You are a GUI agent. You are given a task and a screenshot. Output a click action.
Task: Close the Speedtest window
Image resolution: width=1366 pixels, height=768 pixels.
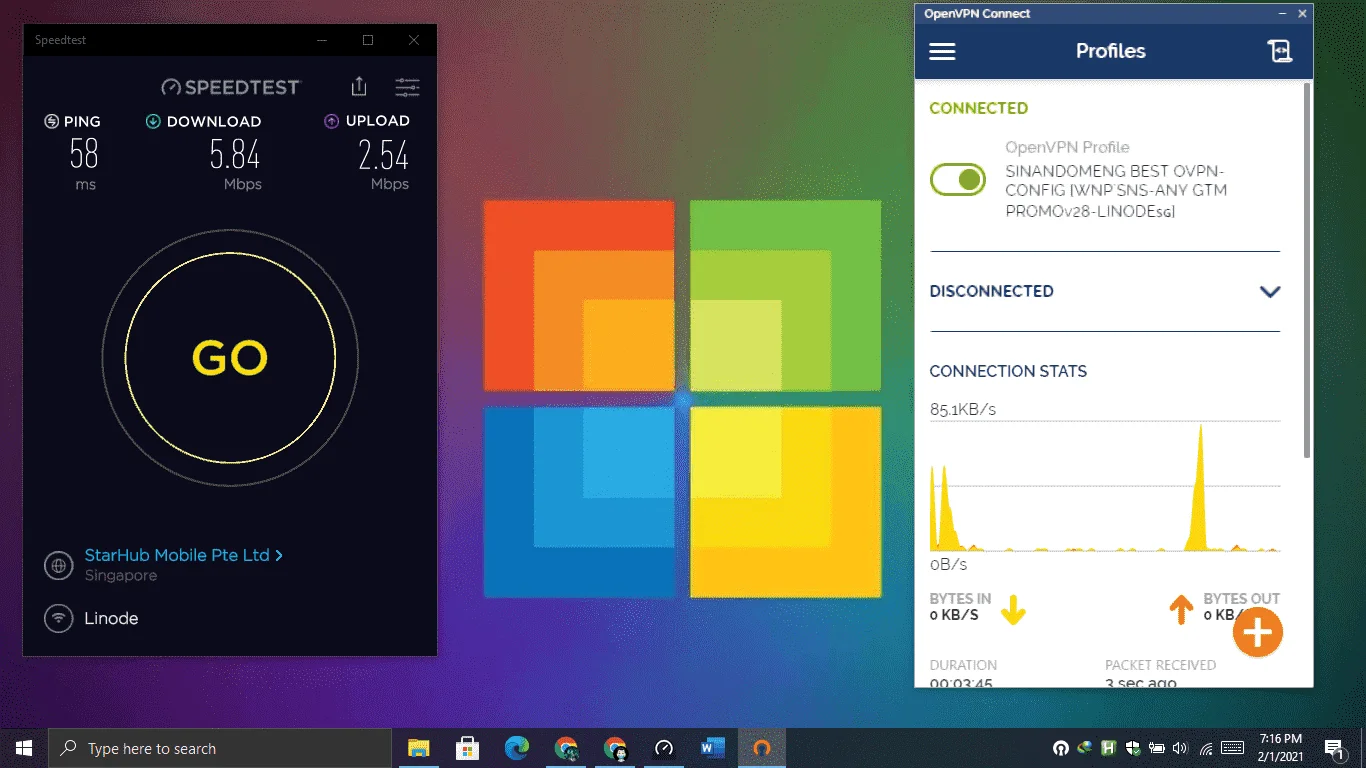[414, 40]
